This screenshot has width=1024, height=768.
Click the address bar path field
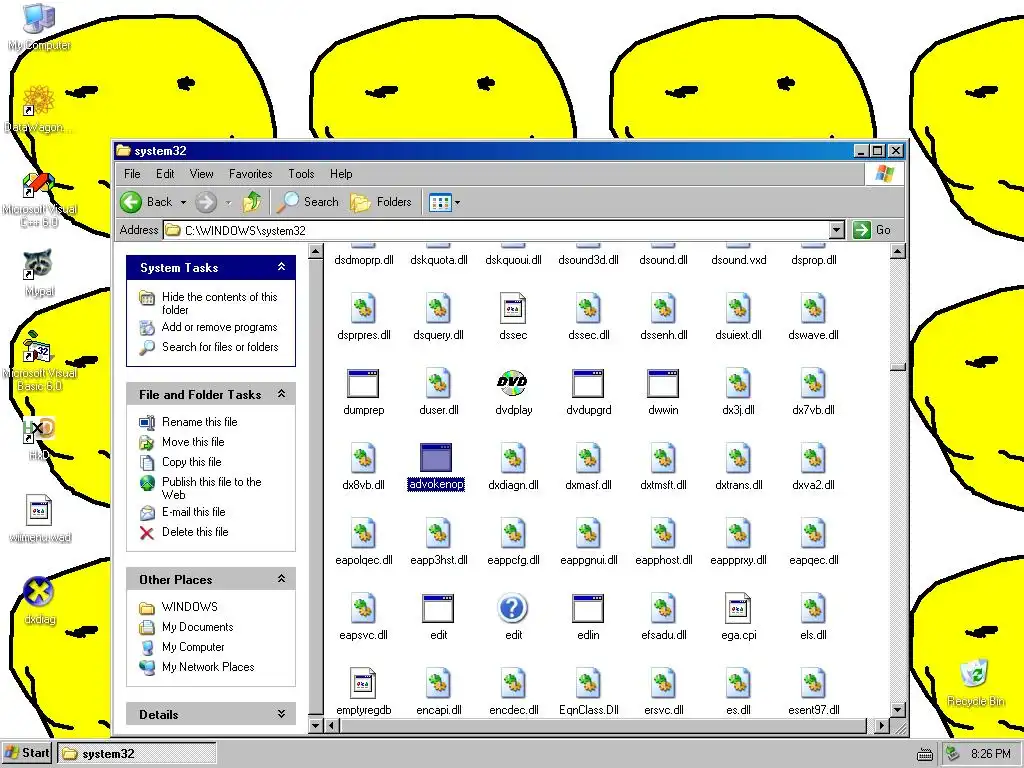(496, 230)
